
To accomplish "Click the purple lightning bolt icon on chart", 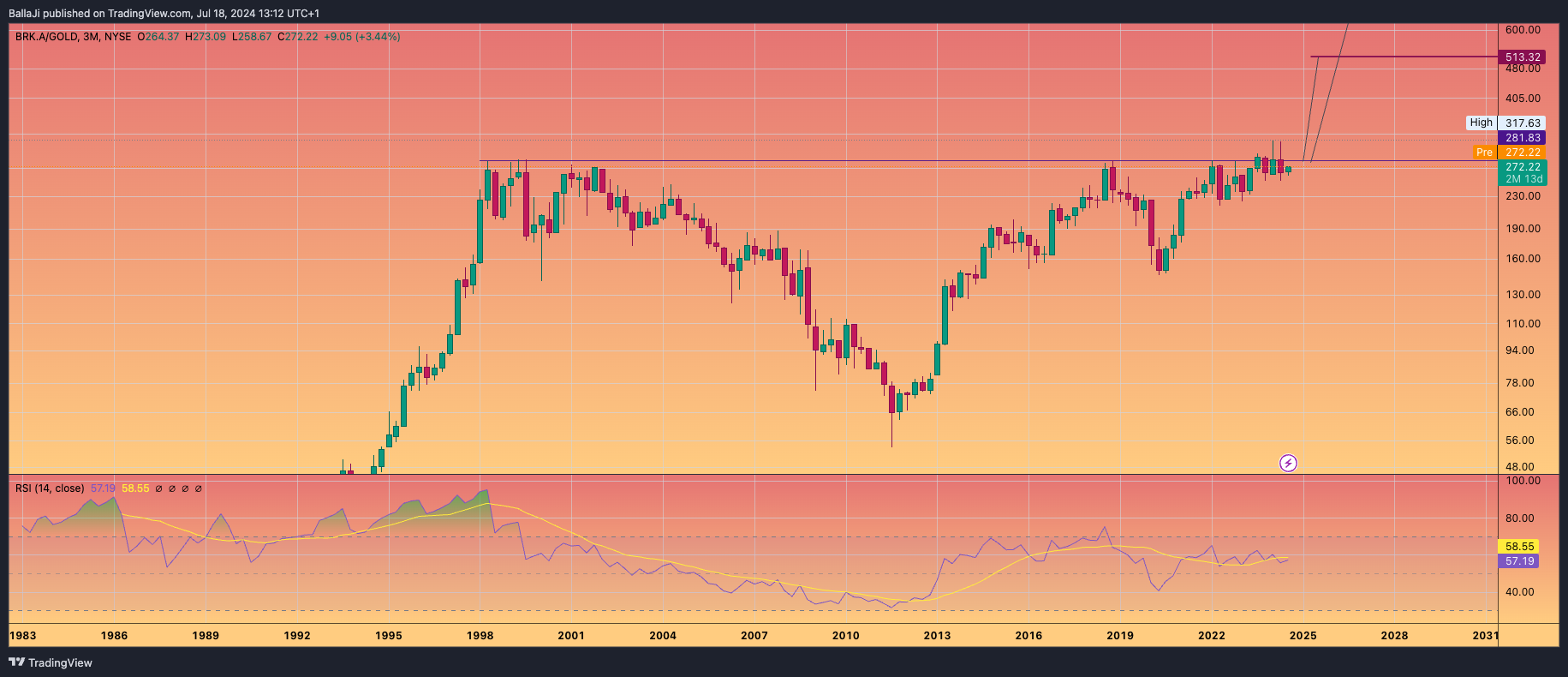I will click(1288, 464).
